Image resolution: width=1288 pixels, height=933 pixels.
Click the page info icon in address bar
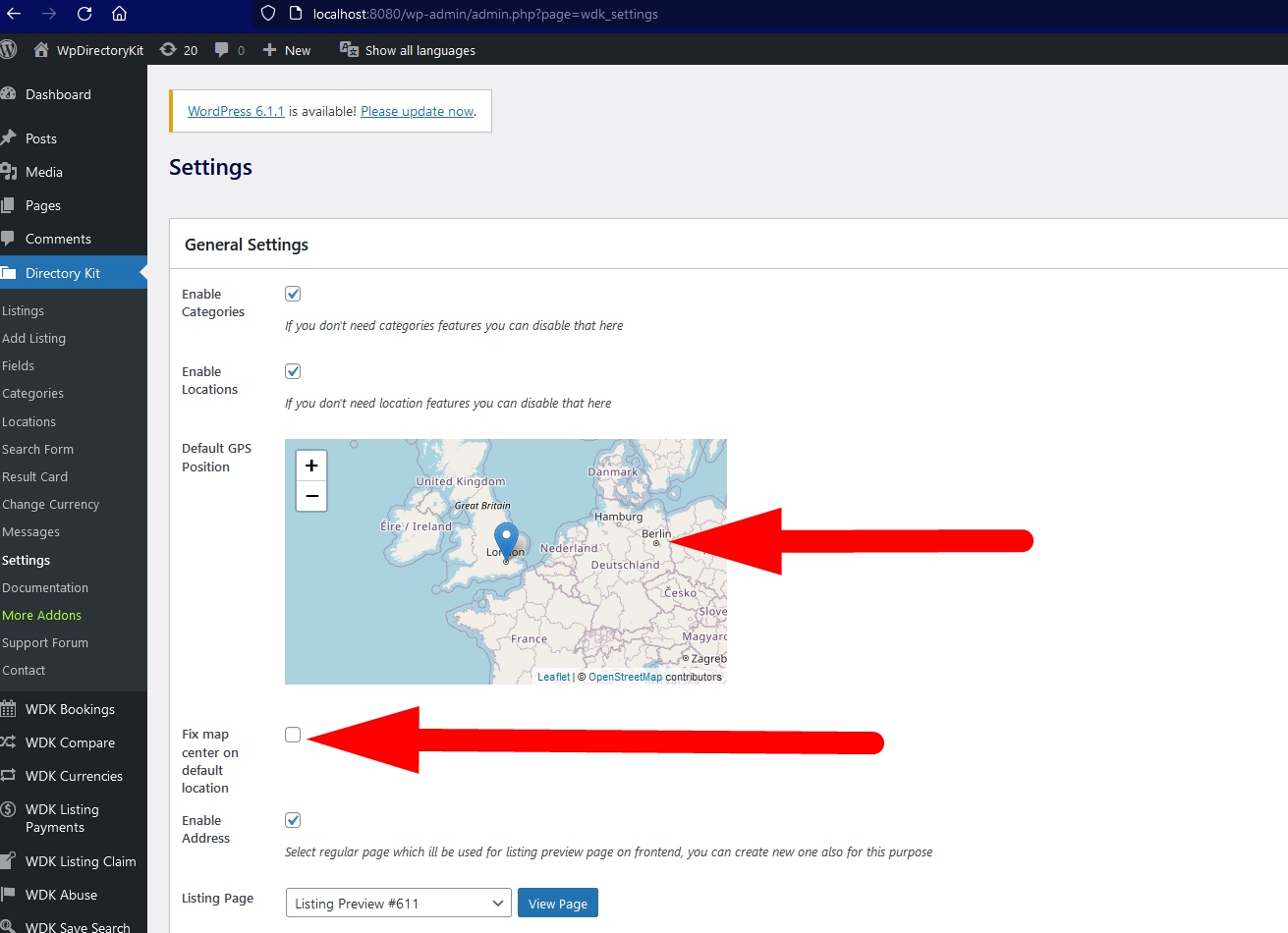(295, 14)
